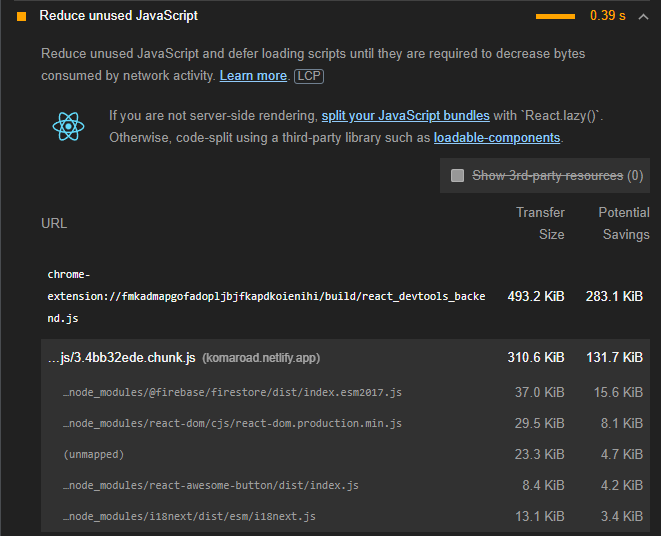Image resolution: width=661 pixels, height=536 pixels.
Task: Click the Potential Savings column header
Action: 624,224
